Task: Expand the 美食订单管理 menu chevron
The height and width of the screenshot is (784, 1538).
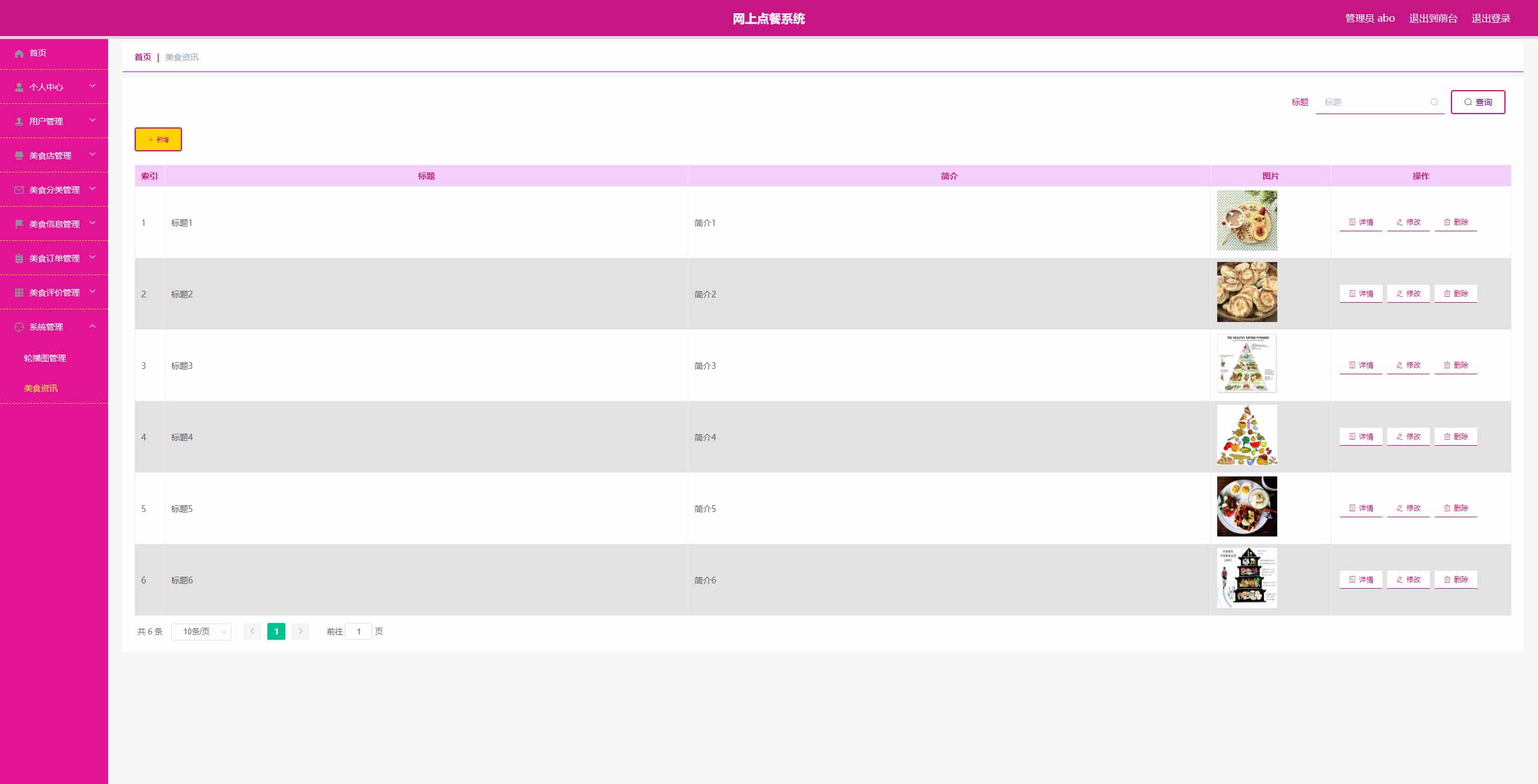Action: tap(93, 258)
